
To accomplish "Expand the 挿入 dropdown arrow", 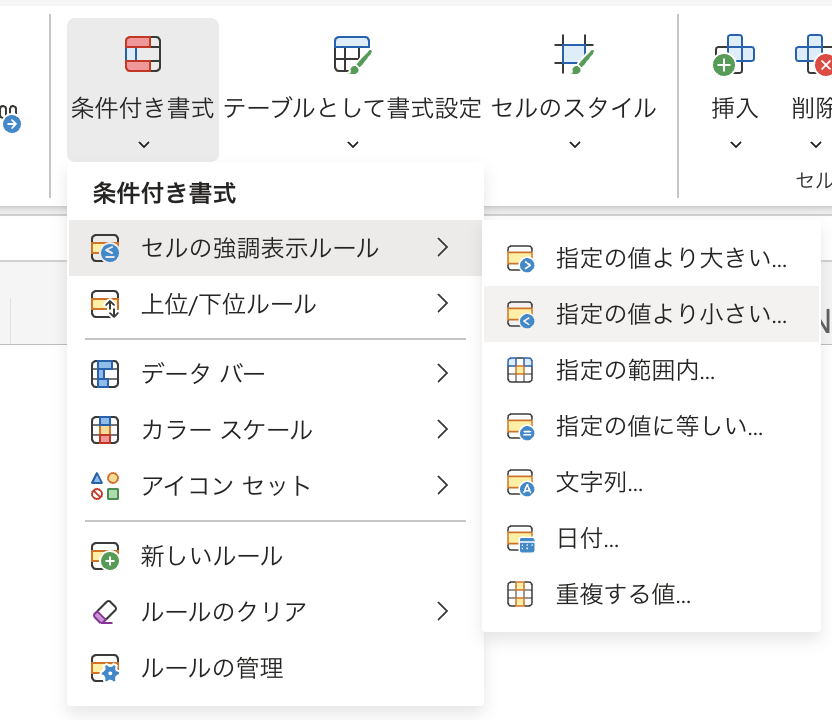I will (735, 145).
